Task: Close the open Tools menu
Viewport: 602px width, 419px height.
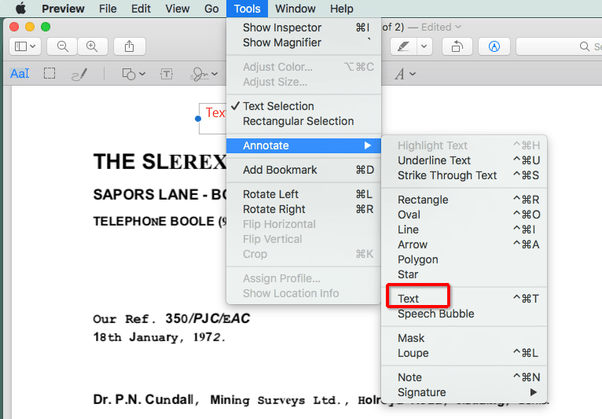Action: click(247, 8)
